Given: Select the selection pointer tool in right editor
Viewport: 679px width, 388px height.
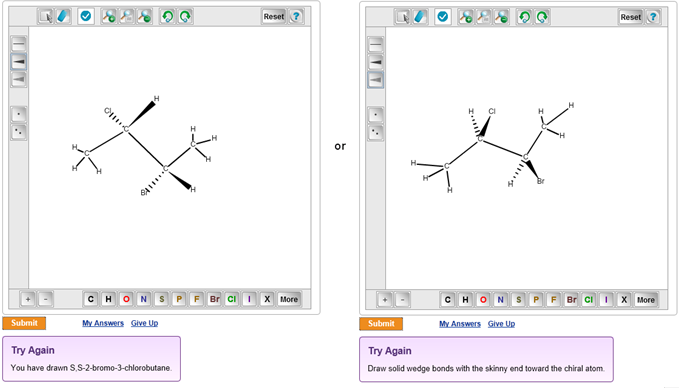Looking at the screenshot, I should [x=402, y=17].
